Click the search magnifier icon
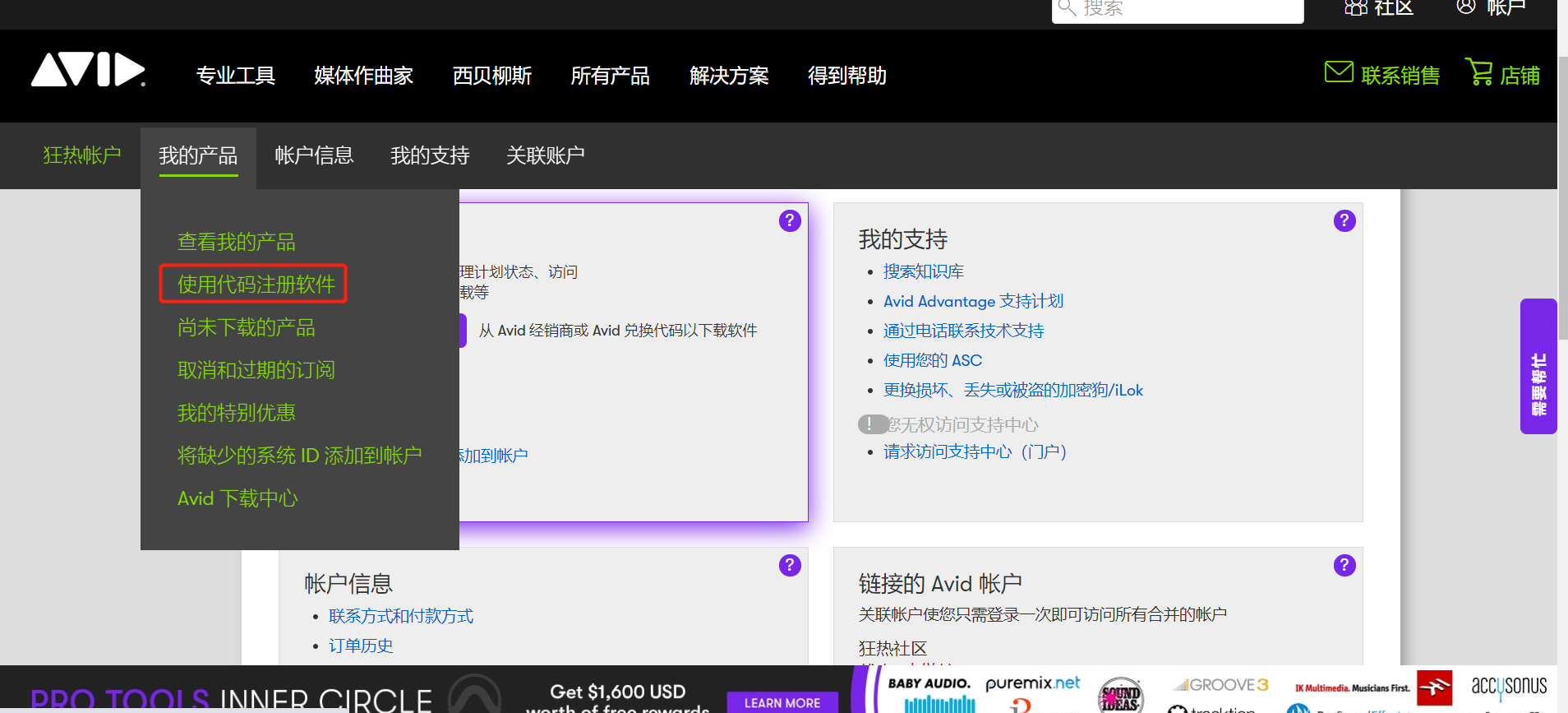 coord(1067,7)
